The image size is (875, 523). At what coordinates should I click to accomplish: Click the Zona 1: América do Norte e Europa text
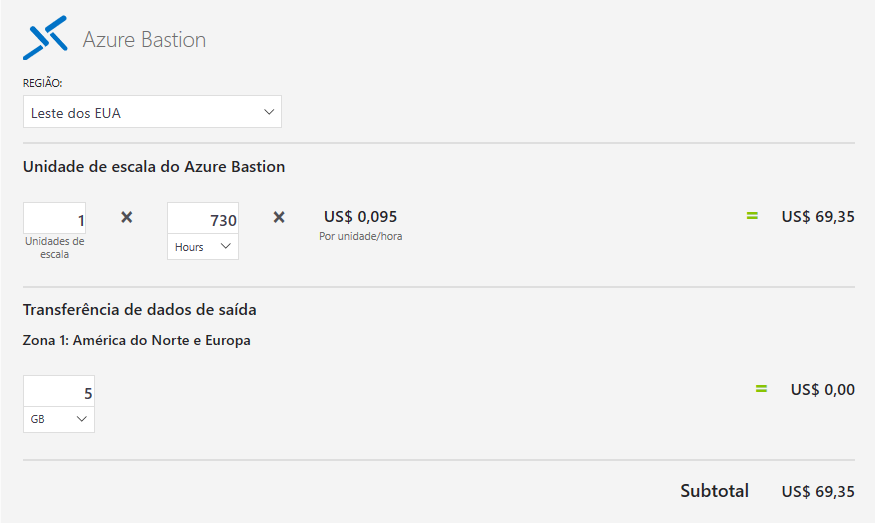[137, 340]
